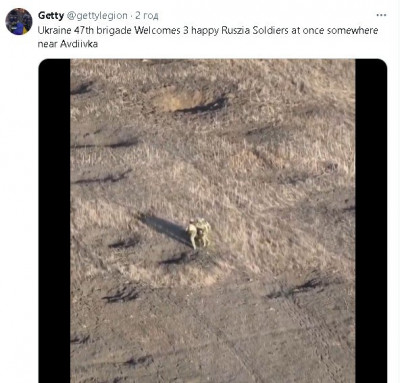This screenshot has height=383, width=400.
Task: Click the tweet text starting 'Ukraine 47th brigade'
Action: point(208,37)
